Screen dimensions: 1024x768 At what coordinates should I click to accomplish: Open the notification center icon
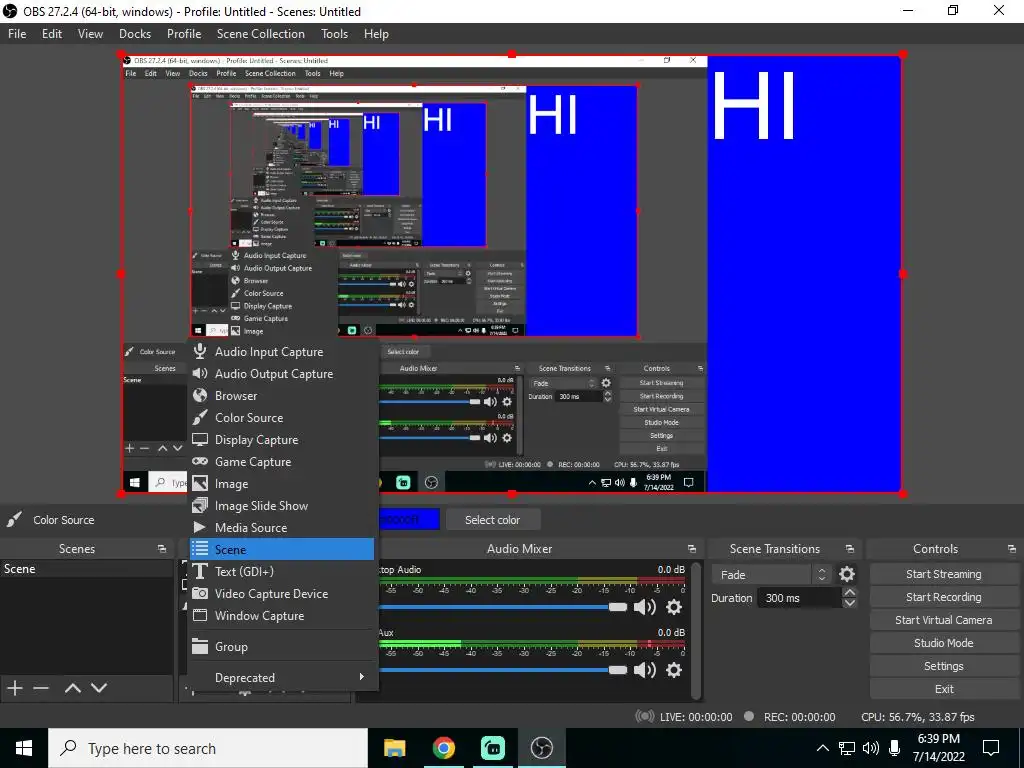(991, 748)
